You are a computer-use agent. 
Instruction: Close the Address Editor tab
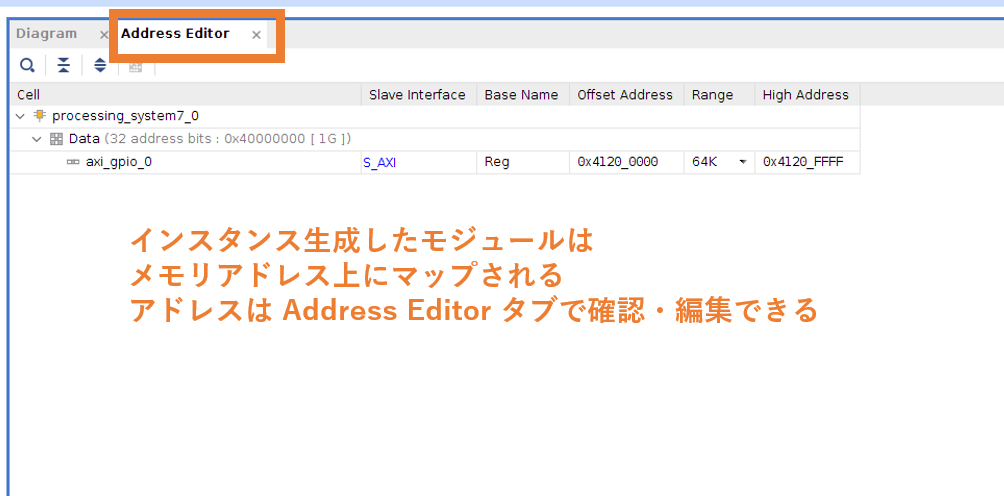256,35
